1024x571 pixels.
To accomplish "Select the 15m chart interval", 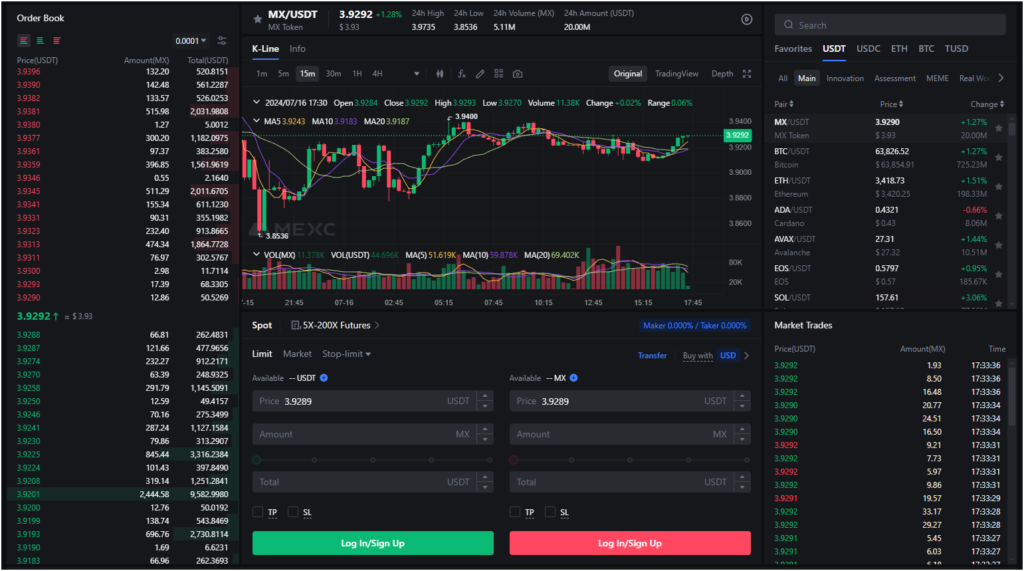I will (307, 74).
